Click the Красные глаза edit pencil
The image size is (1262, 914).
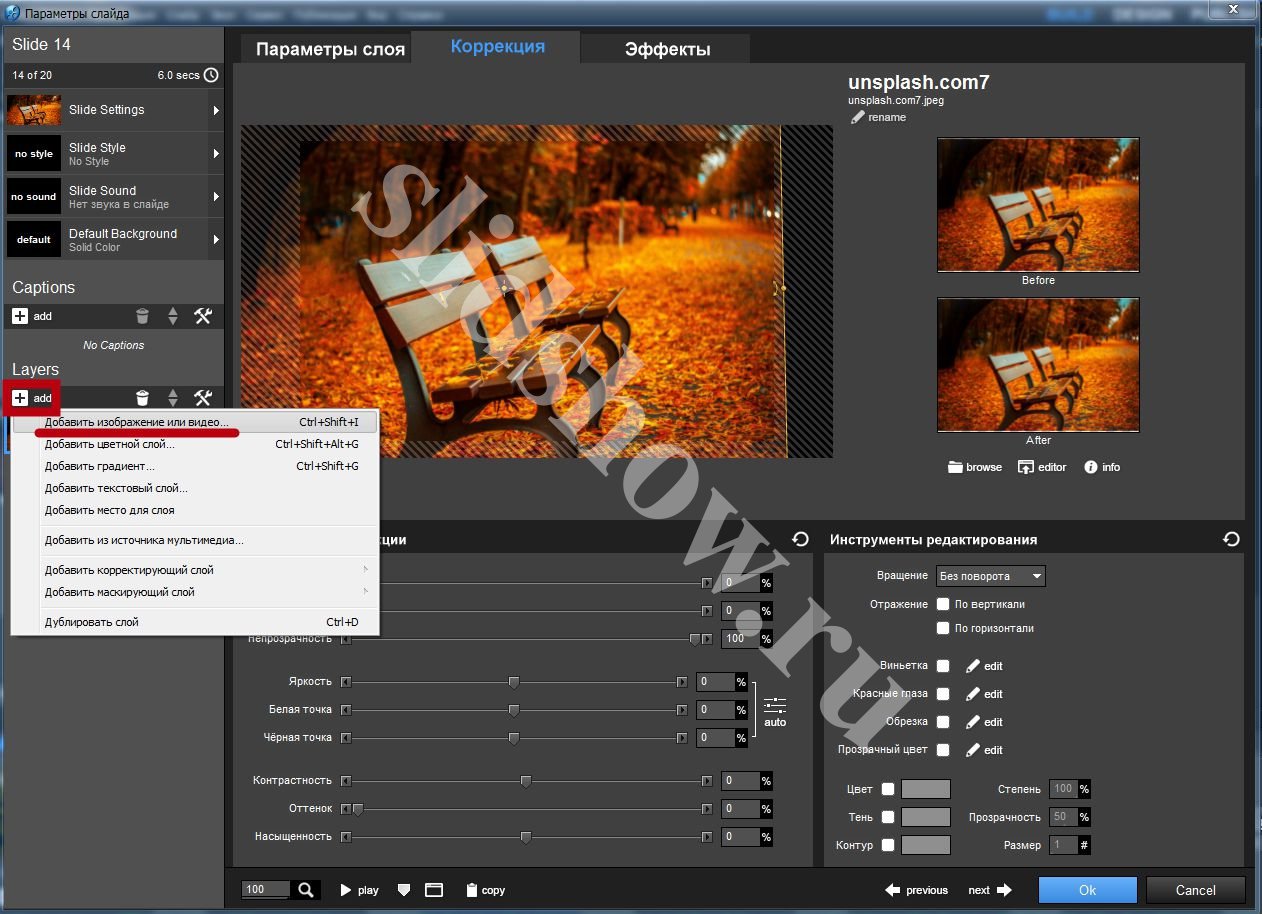pos(973,694)
